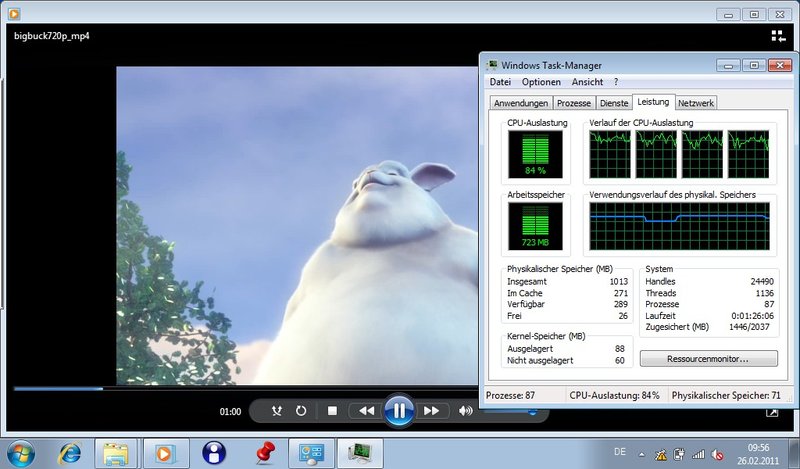Click the Im Cache value 271
This screenshot has width=800, height=469.
click(x=620, y=293)
